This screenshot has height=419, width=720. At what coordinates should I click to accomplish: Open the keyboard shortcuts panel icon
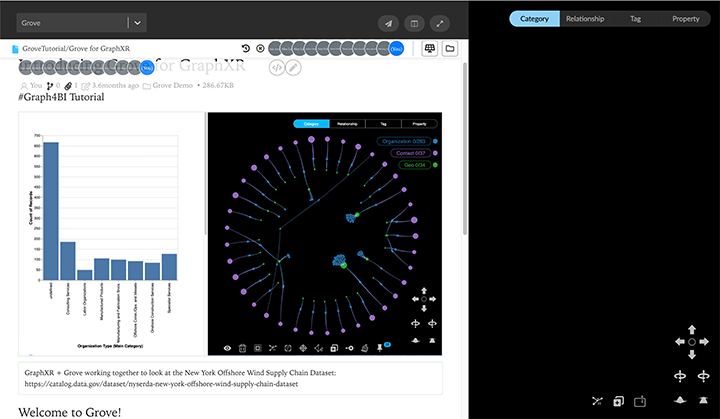pos(430,48)
